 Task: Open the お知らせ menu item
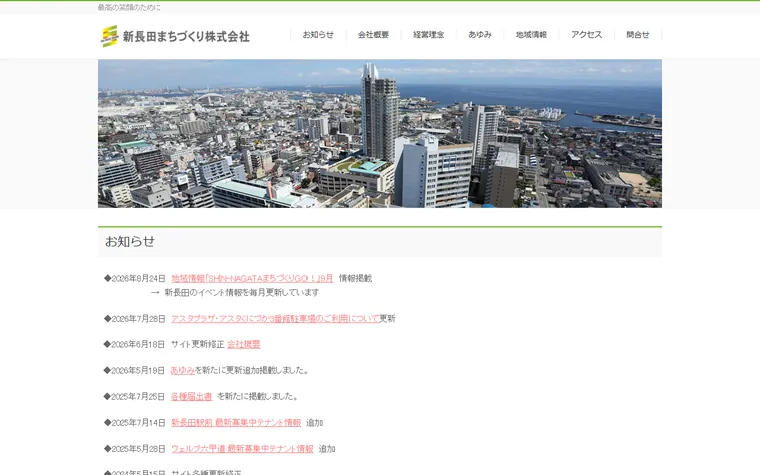click(x=318, y=34)
